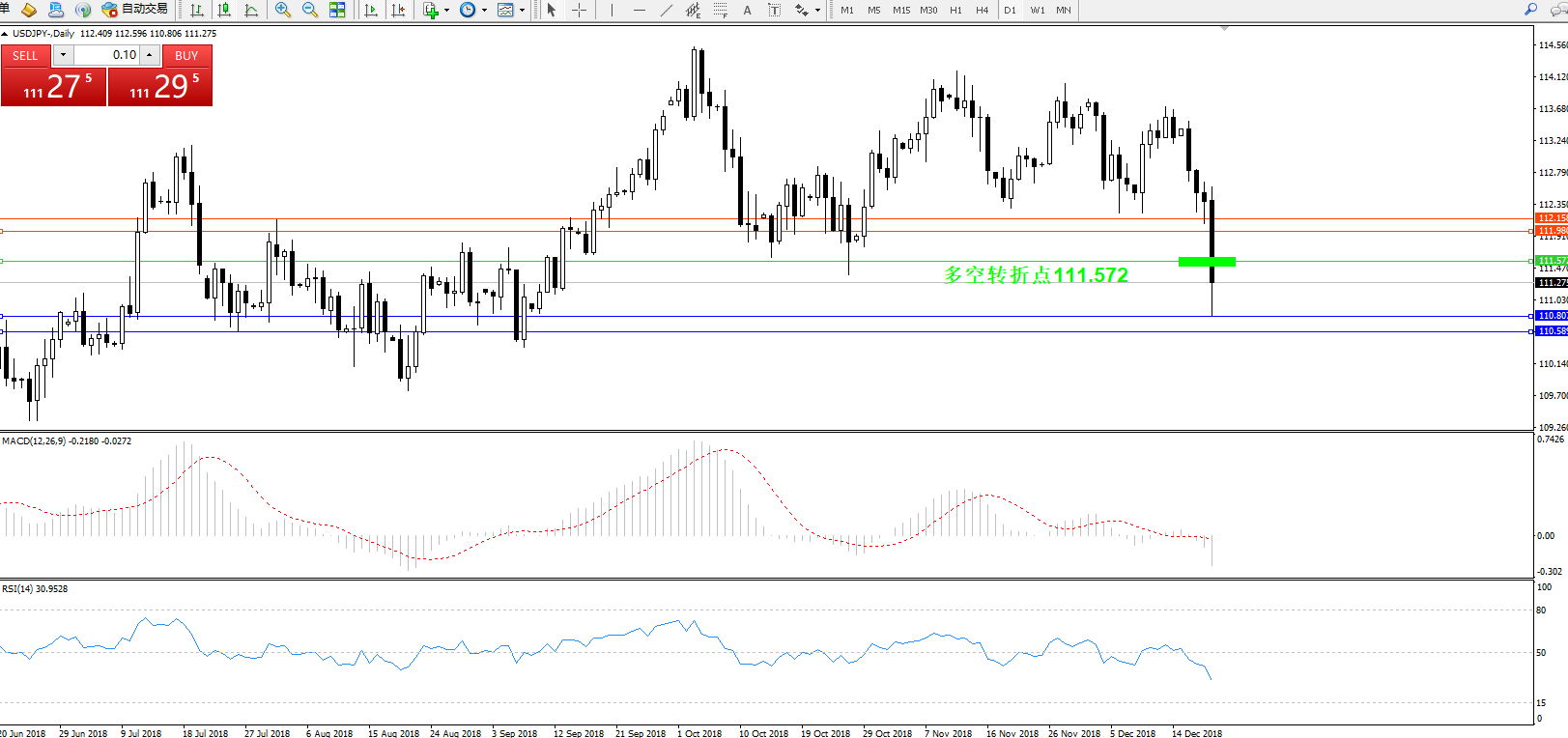Viewport: 1568px width, 738px height.
Task: Click the tile windows icon
Action: 337,10
